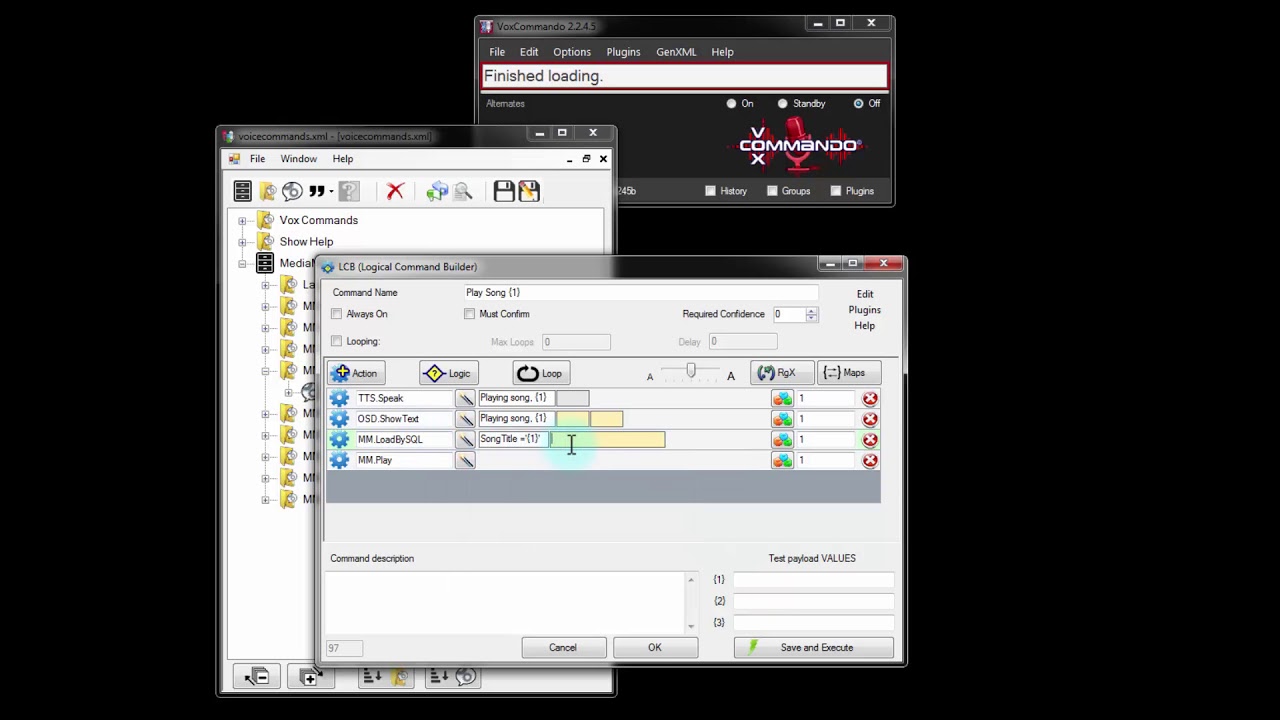Screen dimensions: 1280x720
Task: Click the wand icon beside OSD.ShowText
Action: (465, 419)
